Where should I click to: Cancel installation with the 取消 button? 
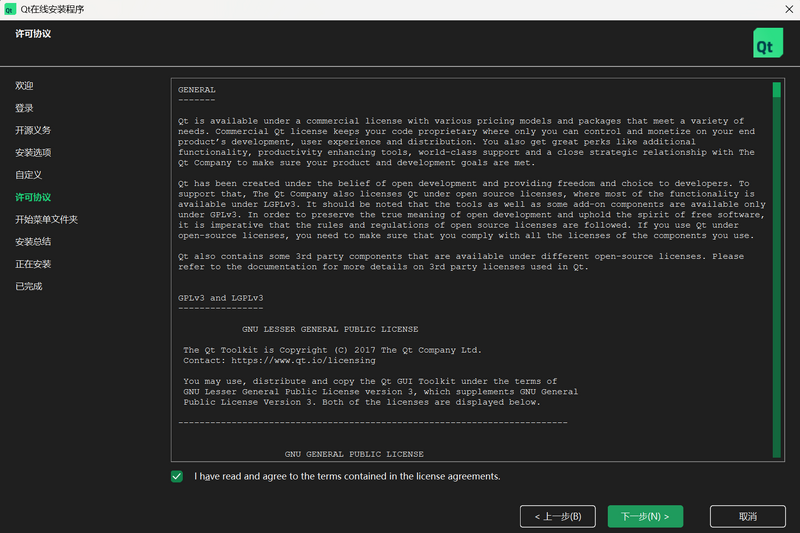tap(747, 516)
